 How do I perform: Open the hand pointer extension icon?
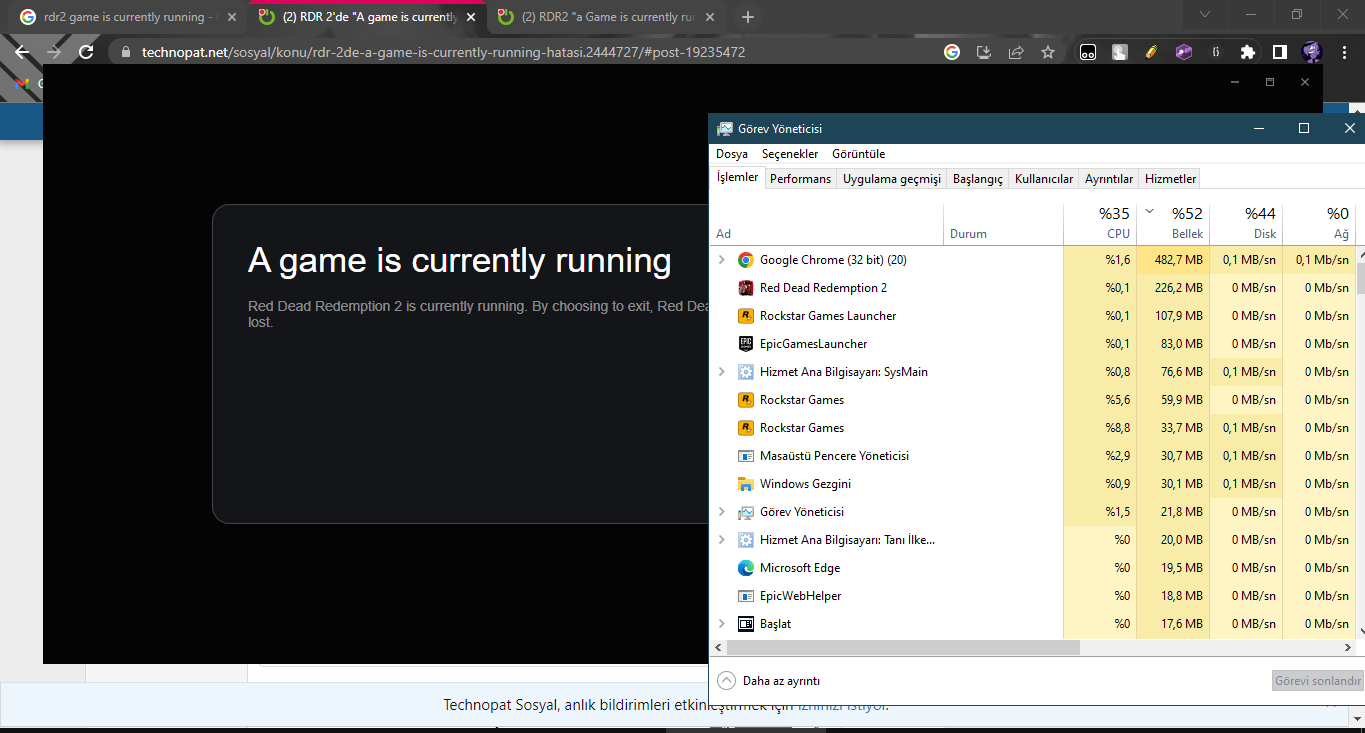pos(1120,52)
